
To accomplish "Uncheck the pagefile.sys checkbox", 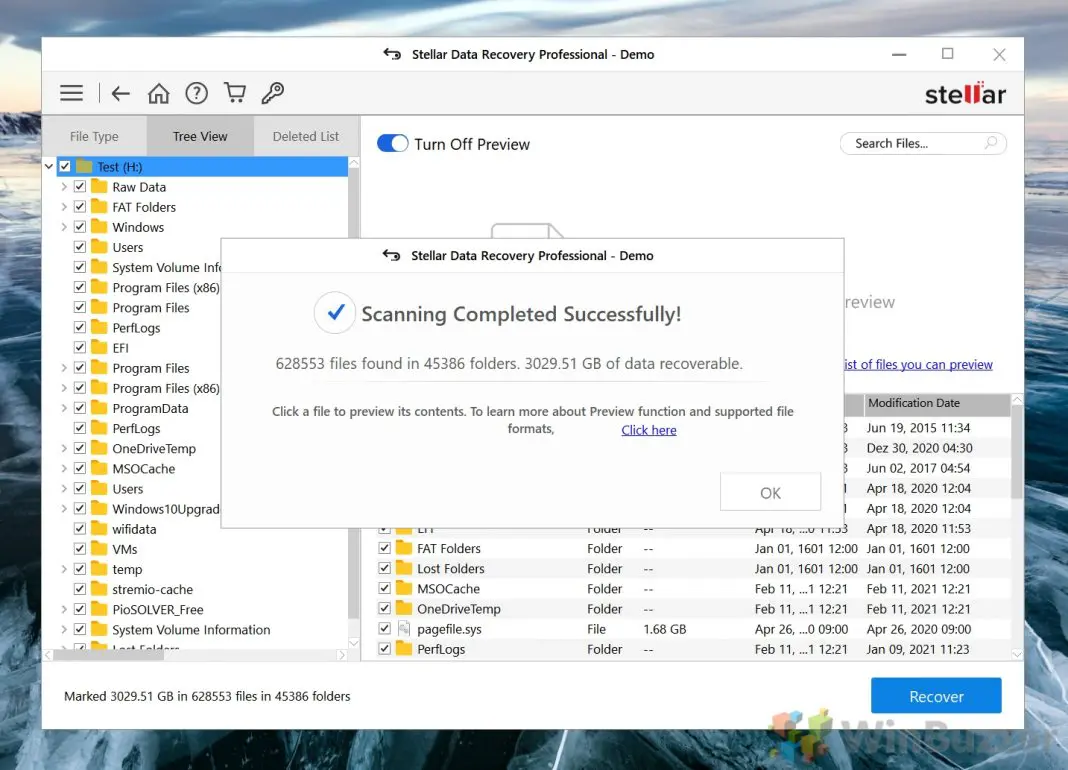I will click(385, 628).
